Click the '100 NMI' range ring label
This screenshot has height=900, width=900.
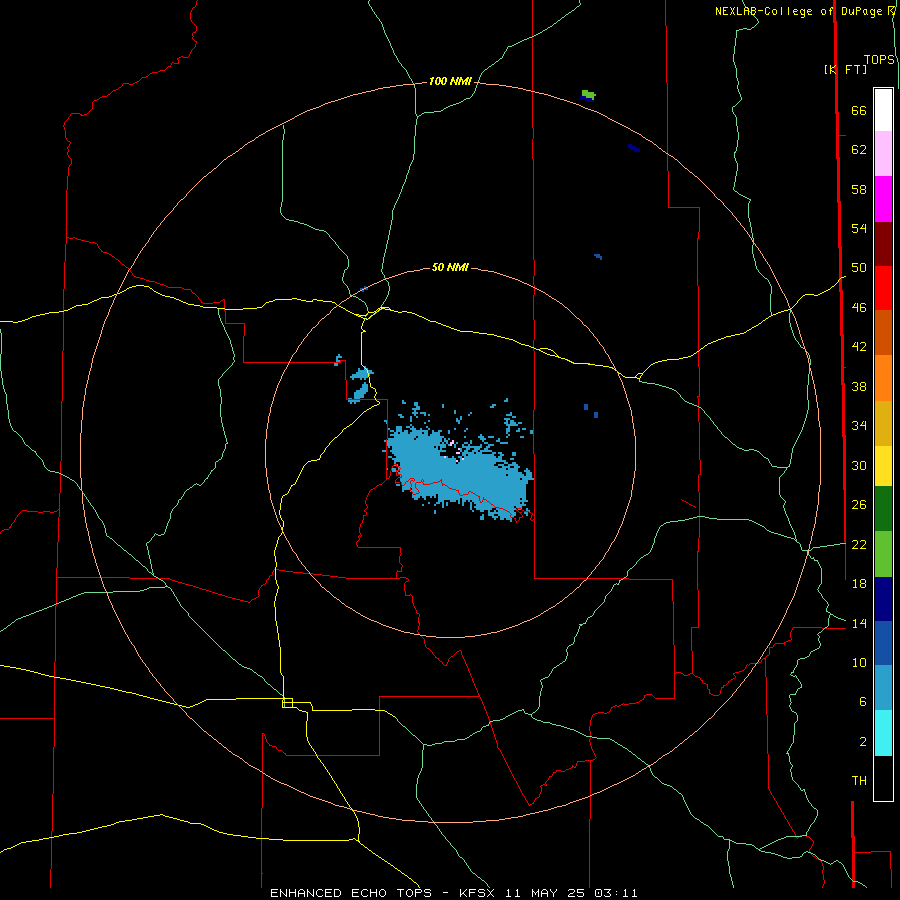click(x=450, y=82)
